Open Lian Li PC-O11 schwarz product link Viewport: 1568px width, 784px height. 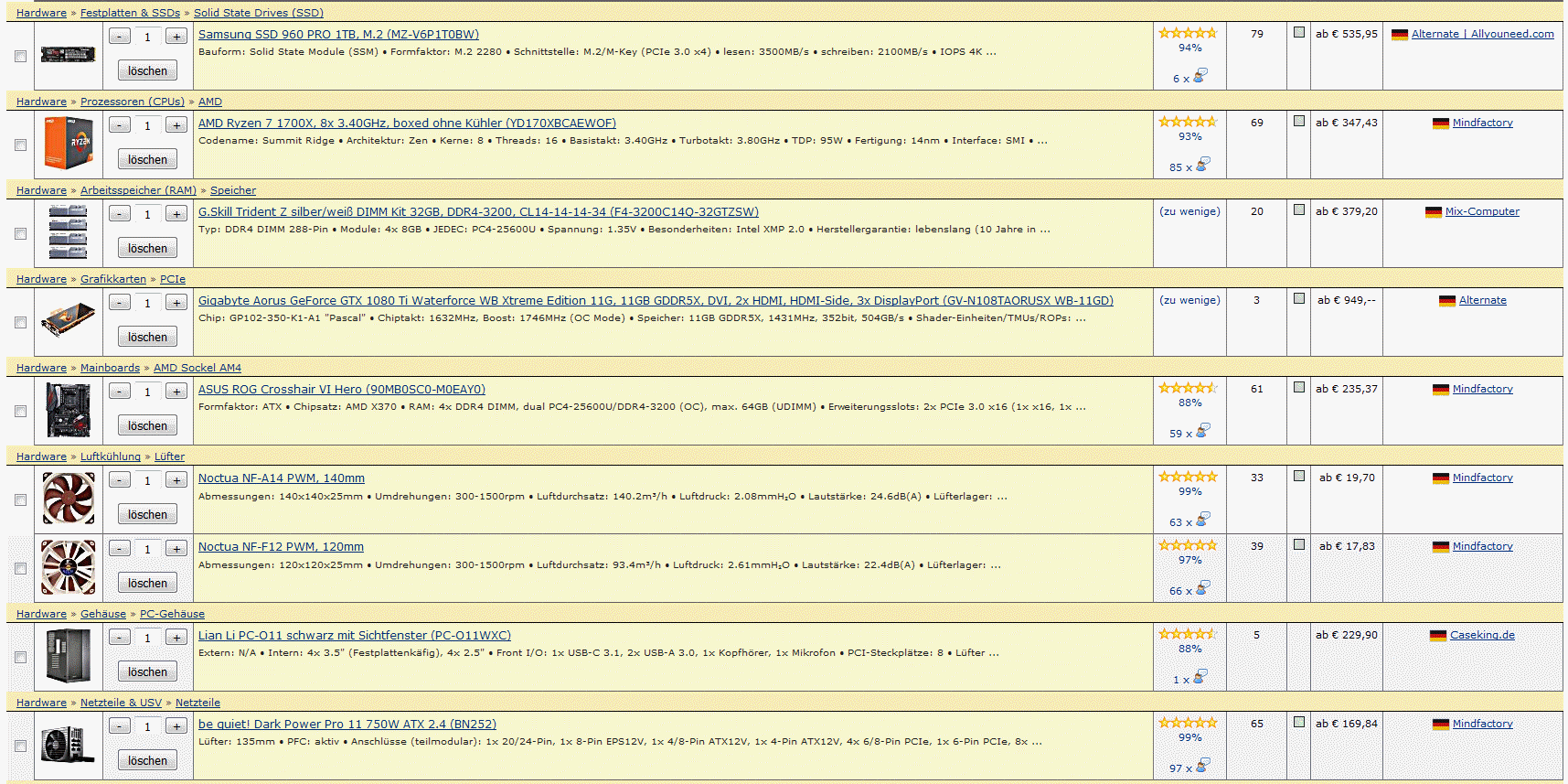tap(355, 635)
